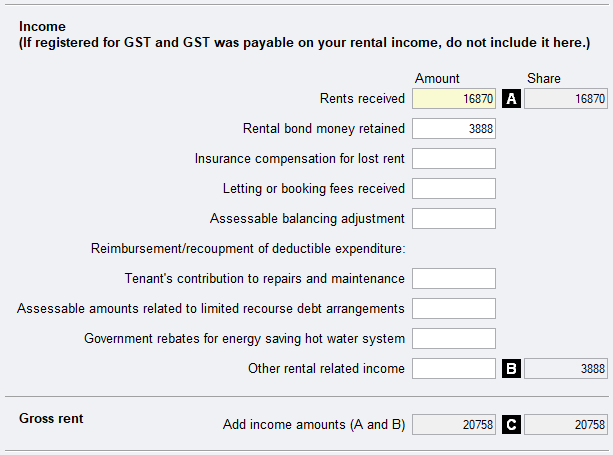
Task: Click the Other rental related income amount field
Action: pos(454,369)
